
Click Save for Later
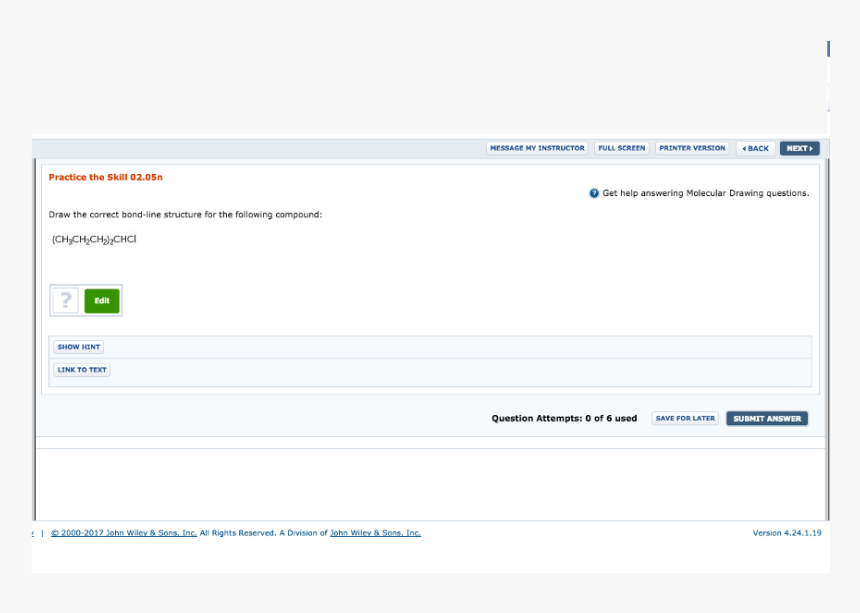[685, 418]
